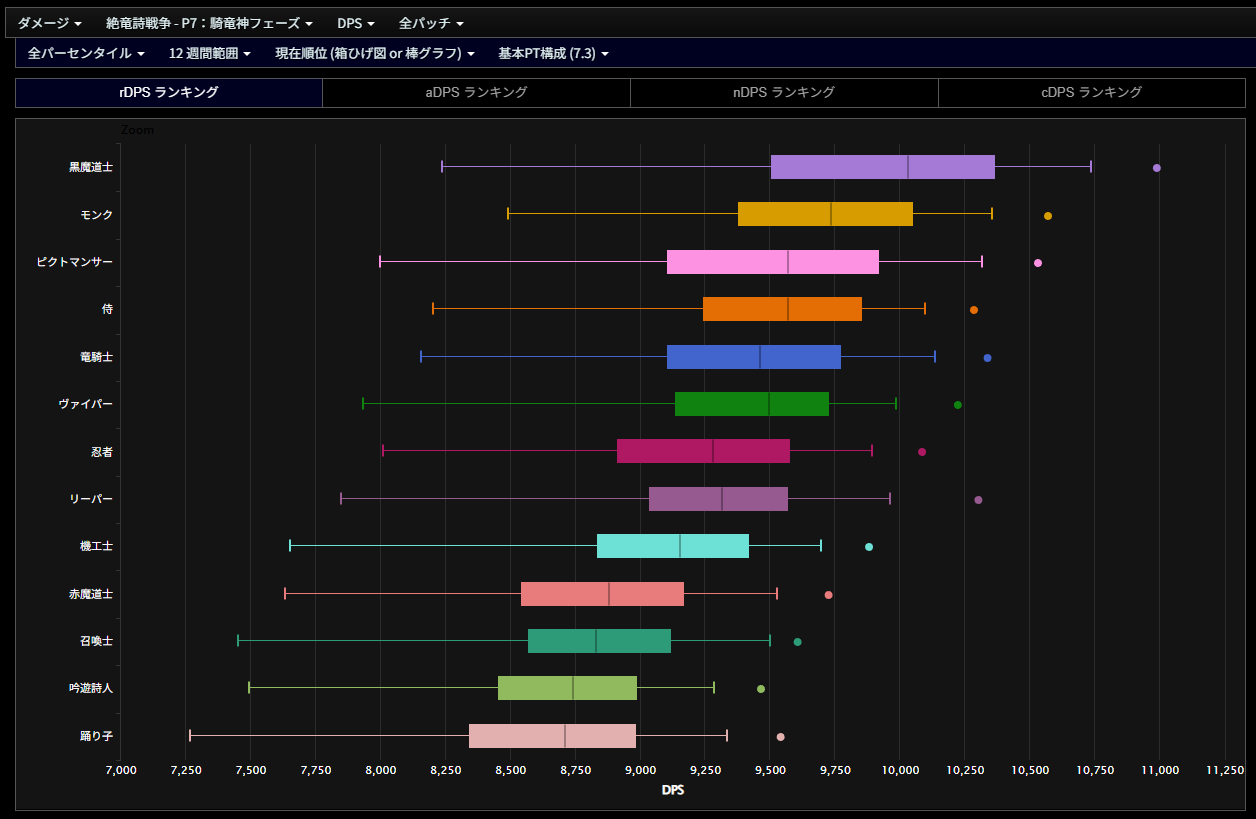The image size is (1256, 819).
Task: Switch to the aDPS ランキング tab
Action: click(476, 92)
